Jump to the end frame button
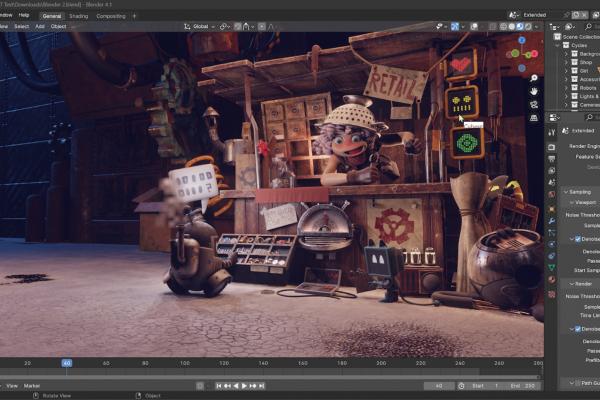This screenshot has height=400, width=600. tap(262, 386)
